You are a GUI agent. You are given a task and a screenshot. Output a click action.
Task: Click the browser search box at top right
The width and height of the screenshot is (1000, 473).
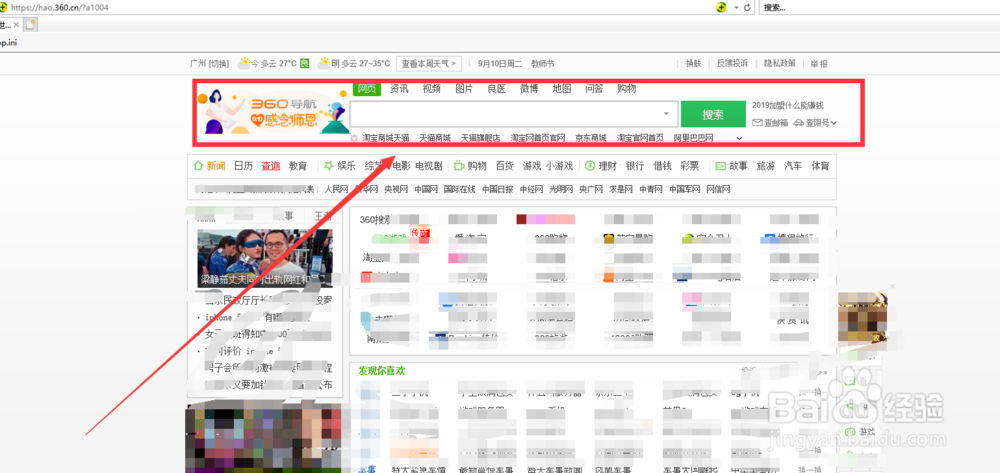pyautogui.click(x=880, y=8)
